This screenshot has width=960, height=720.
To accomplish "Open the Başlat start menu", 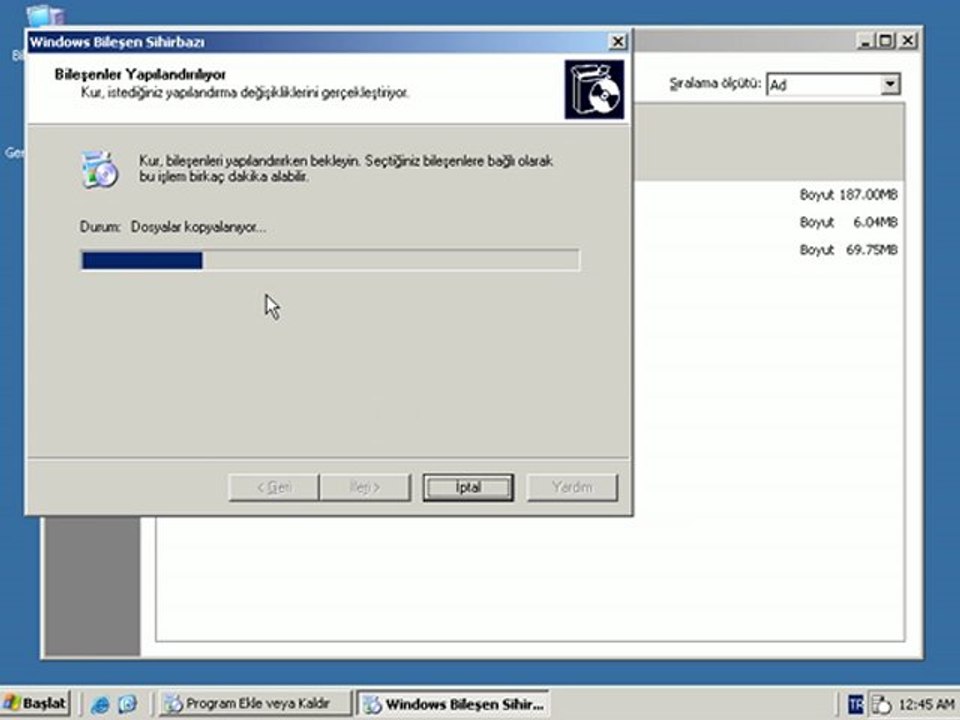I will (36, 703).
